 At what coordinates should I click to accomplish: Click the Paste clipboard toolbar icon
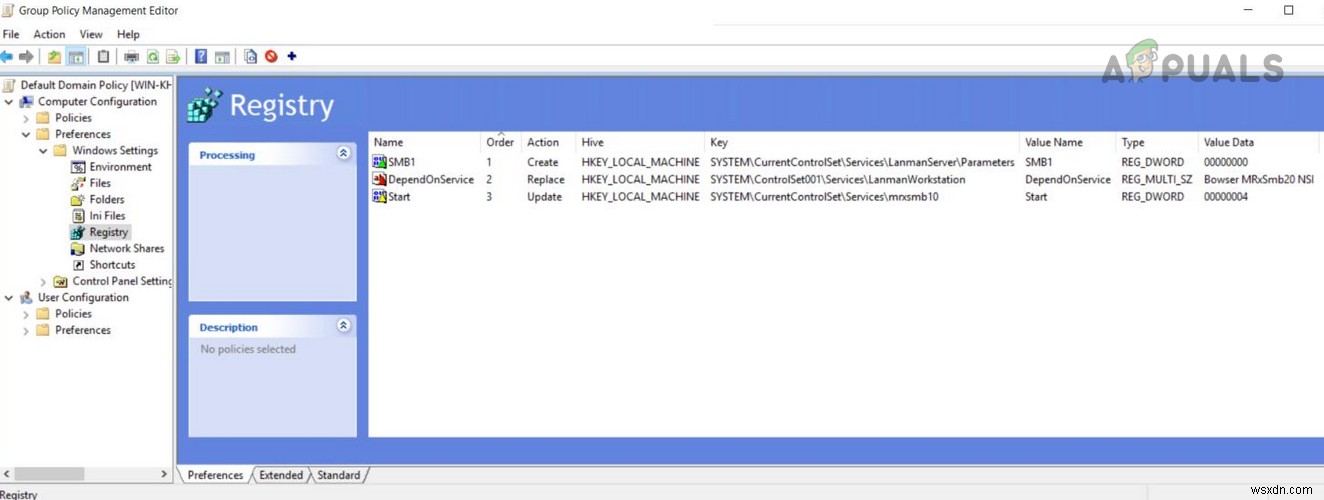click(x=103, y=57)
